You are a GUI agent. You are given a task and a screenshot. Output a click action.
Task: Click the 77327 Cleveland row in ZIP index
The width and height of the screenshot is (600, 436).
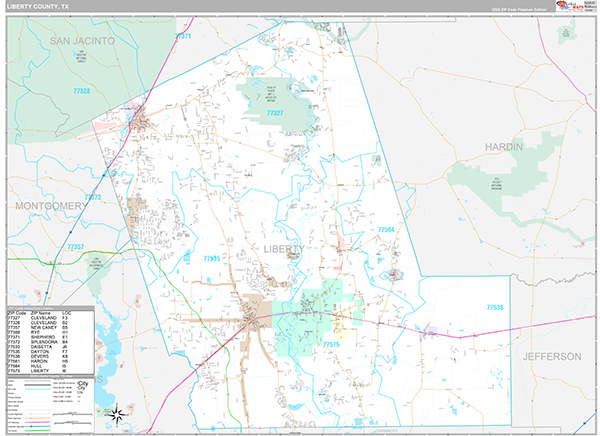pos(50,318)
